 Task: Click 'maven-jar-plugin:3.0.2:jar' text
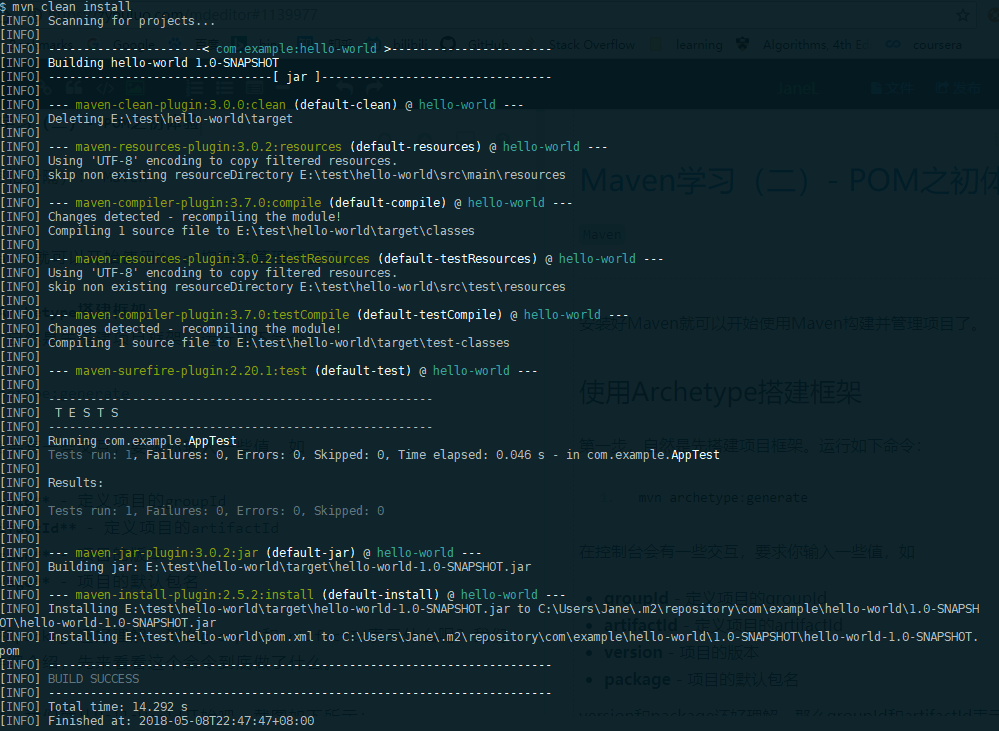click(166, 553)
